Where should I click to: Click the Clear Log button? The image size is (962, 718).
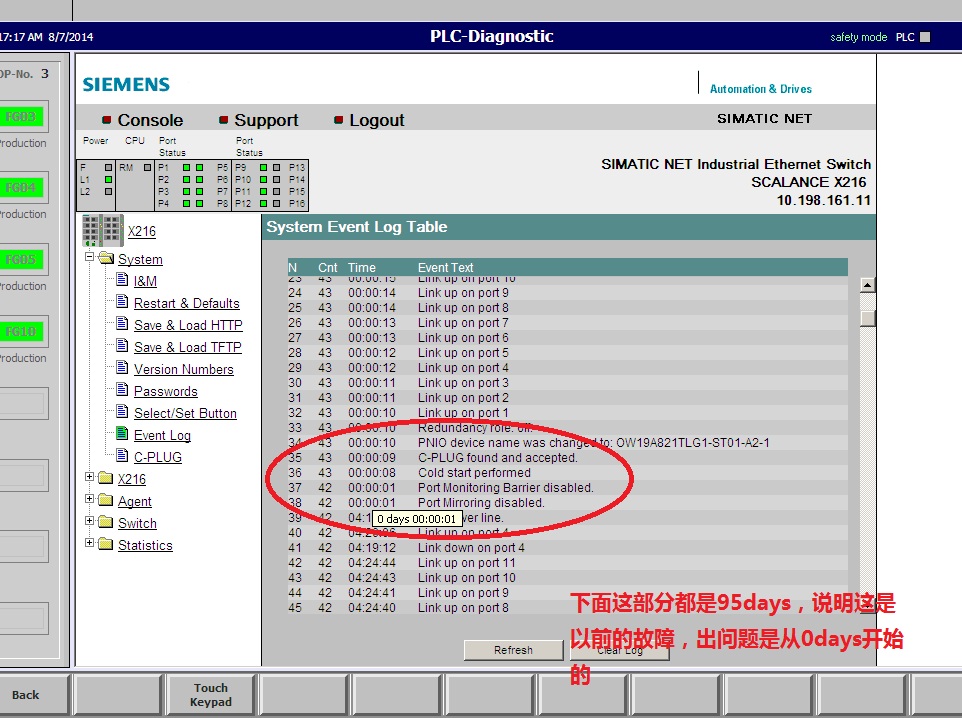tap(620, 650)
